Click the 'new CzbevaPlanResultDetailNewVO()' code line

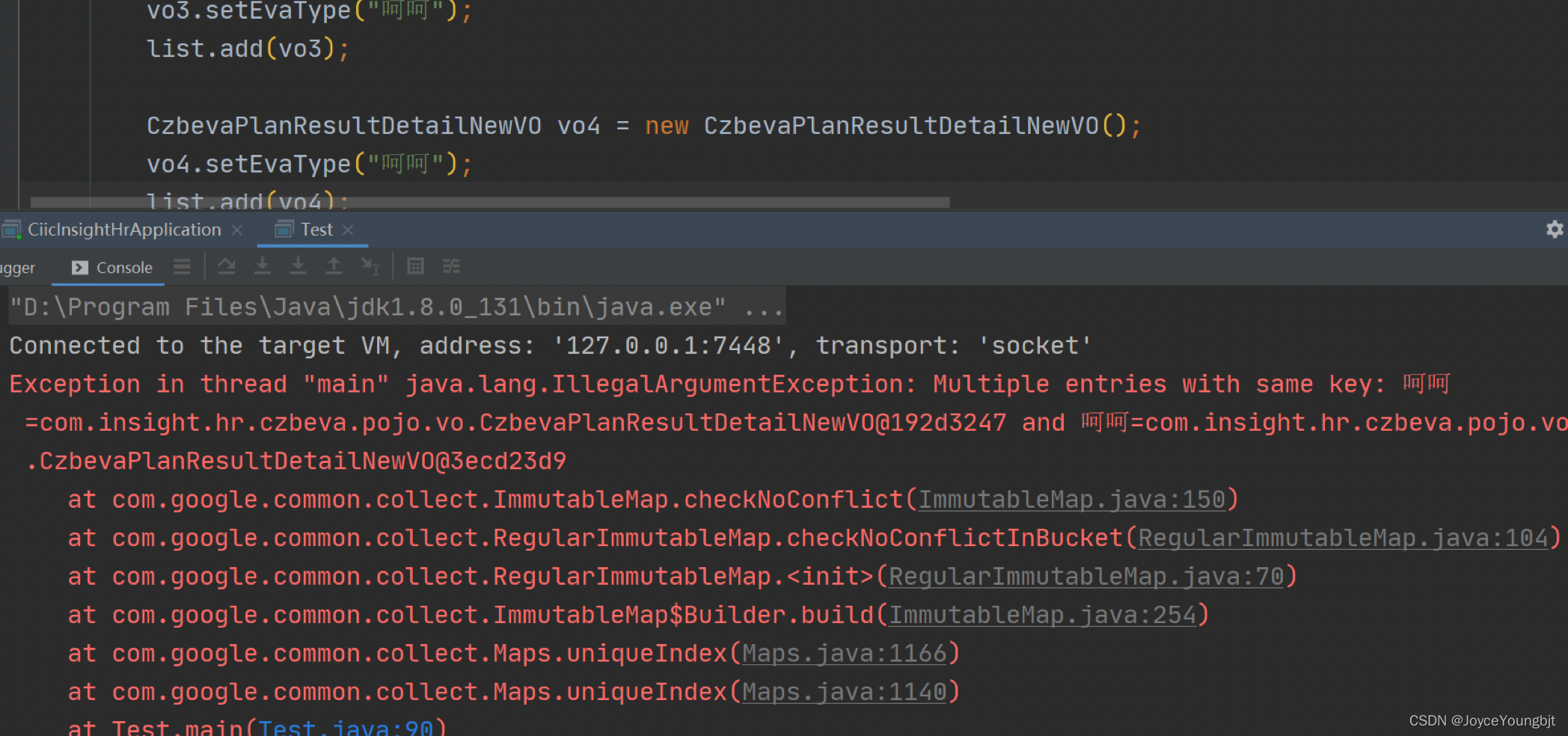pyautogui.click(x=643, y=126)
